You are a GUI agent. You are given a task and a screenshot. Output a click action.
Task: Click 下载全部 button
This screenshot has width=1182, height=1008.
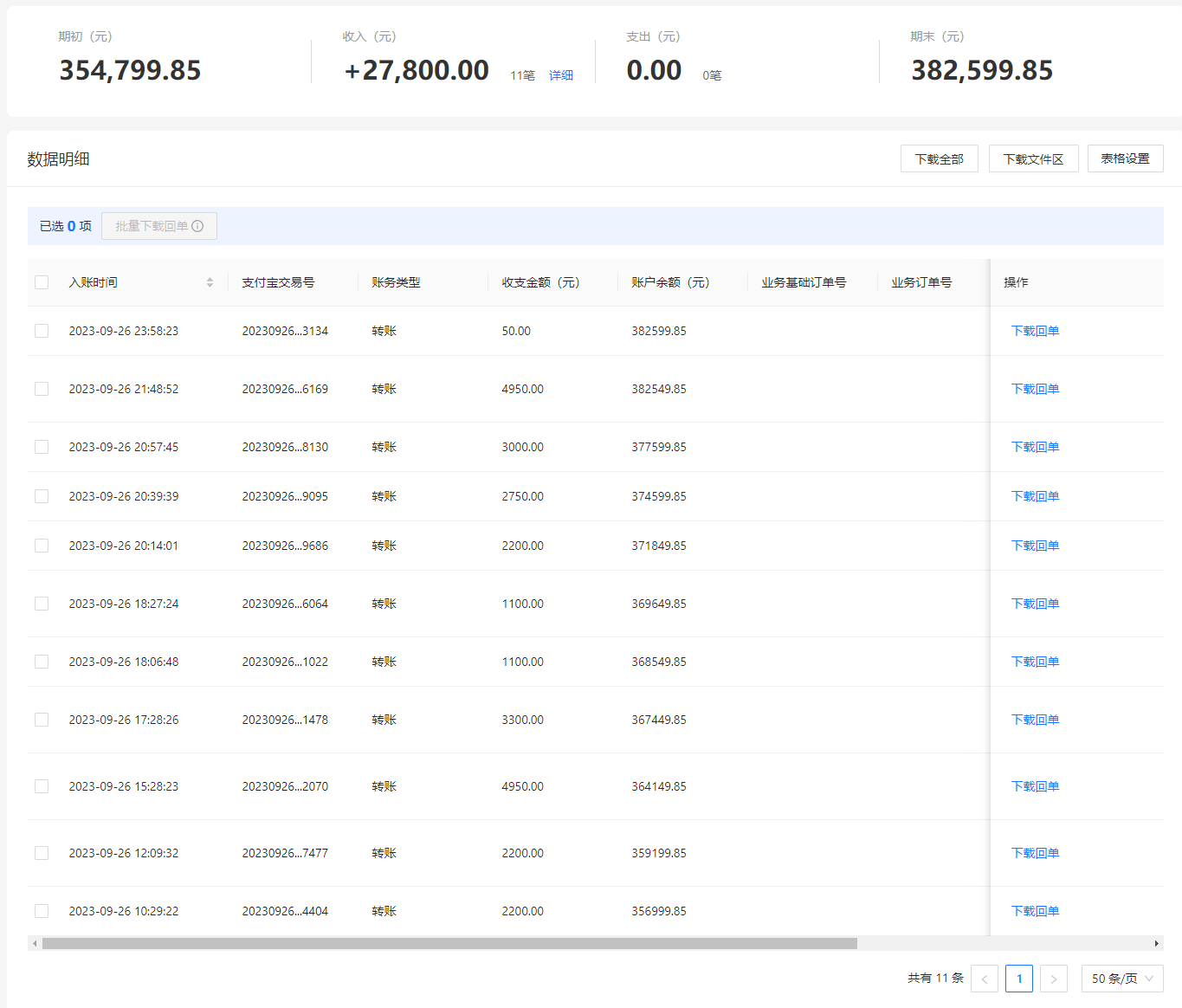click(x=940, y=158)
